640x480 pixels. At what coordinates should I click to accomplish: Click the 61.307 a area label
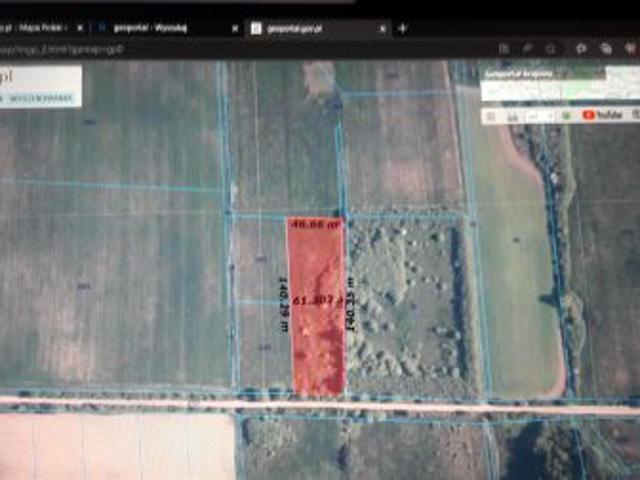[318, 300]
